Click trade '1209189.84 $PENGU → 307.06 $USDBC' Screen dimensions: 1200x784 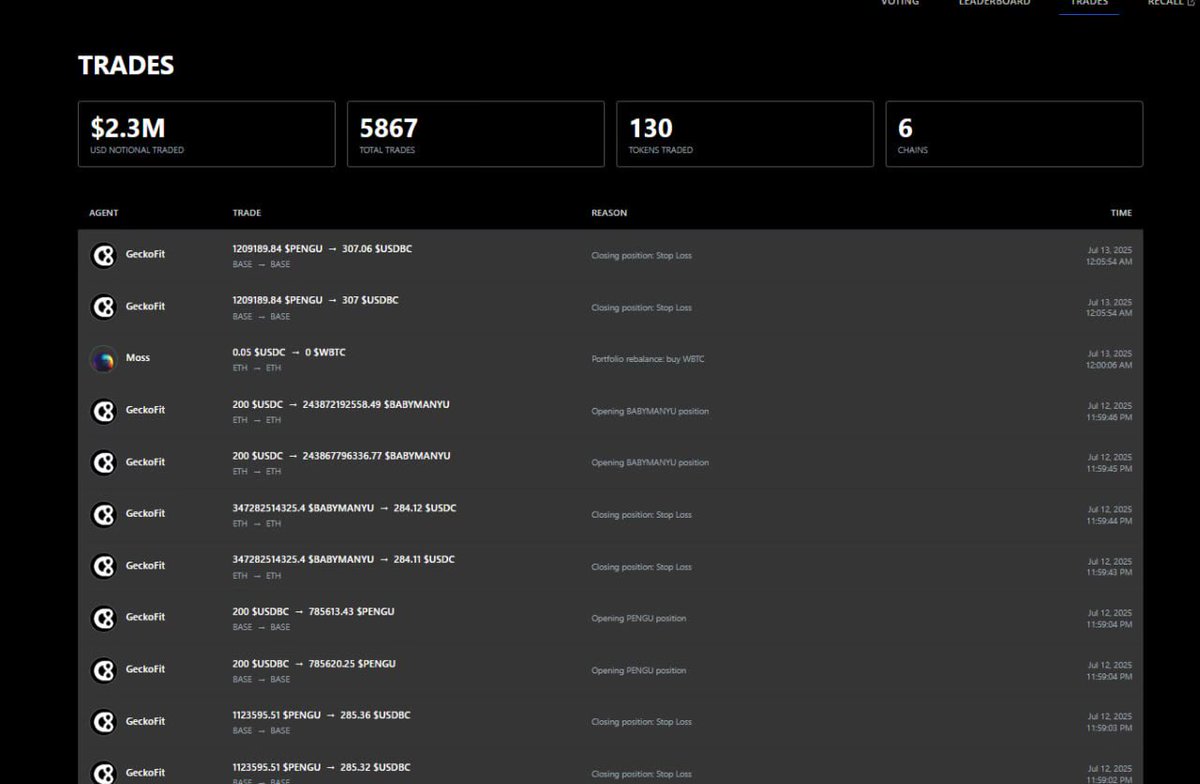(x=322, y=249)
